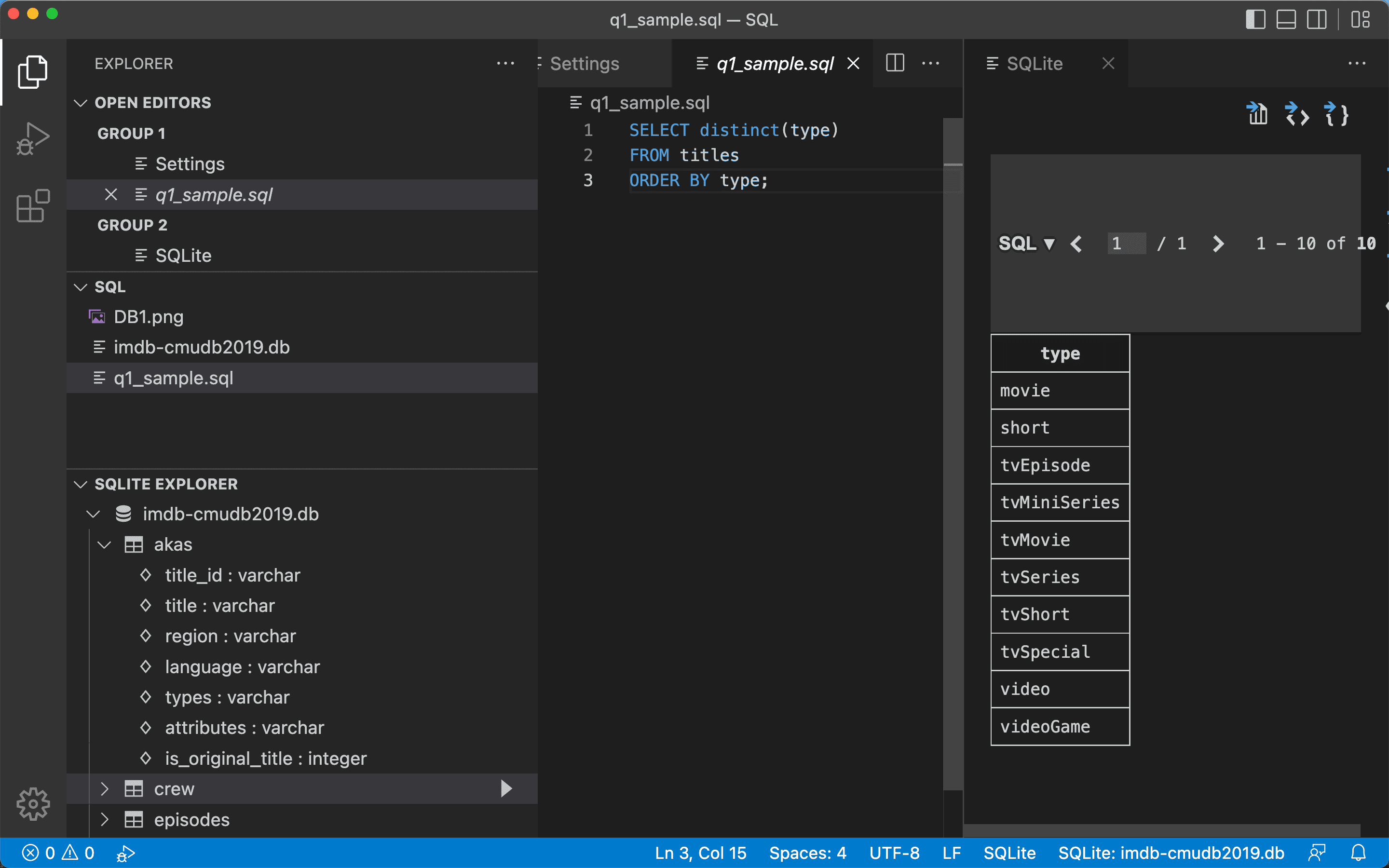Click the Manage gear icon

[x=33, y=804]
